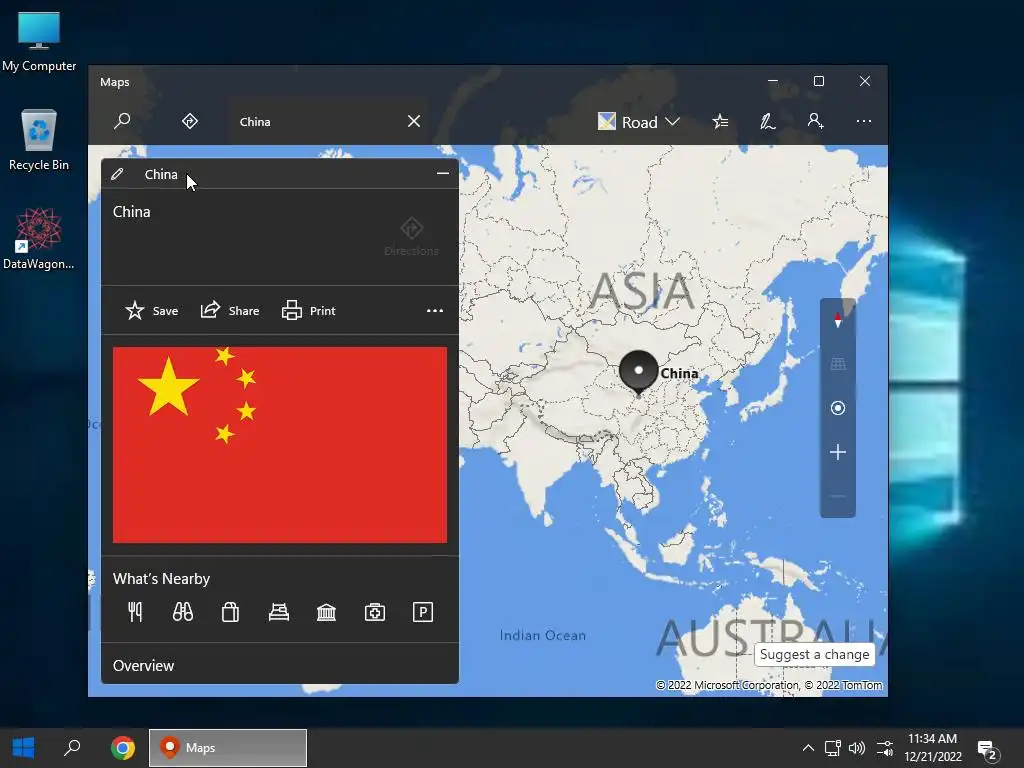The width and height of the screenshot is (1024, 768).
Task: Open the Windows Start menu
Action: tap(24, 748)
